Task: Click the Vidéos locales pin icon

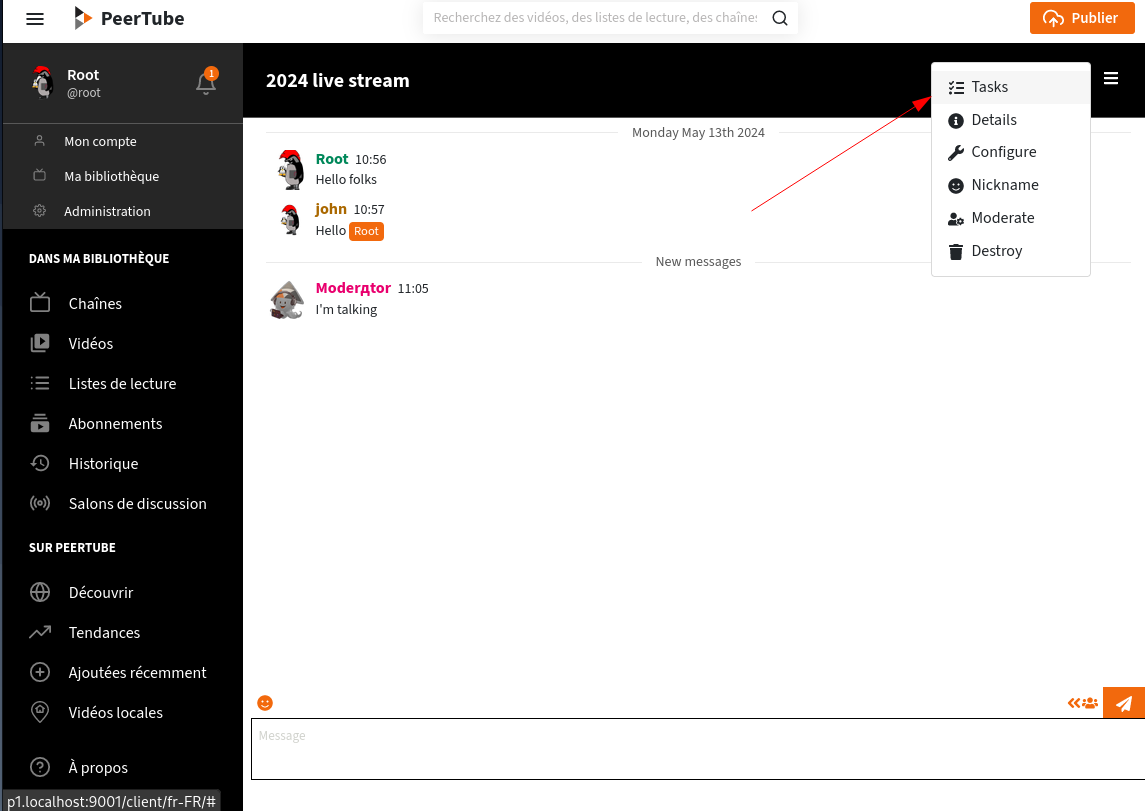Action: (40, 712)
